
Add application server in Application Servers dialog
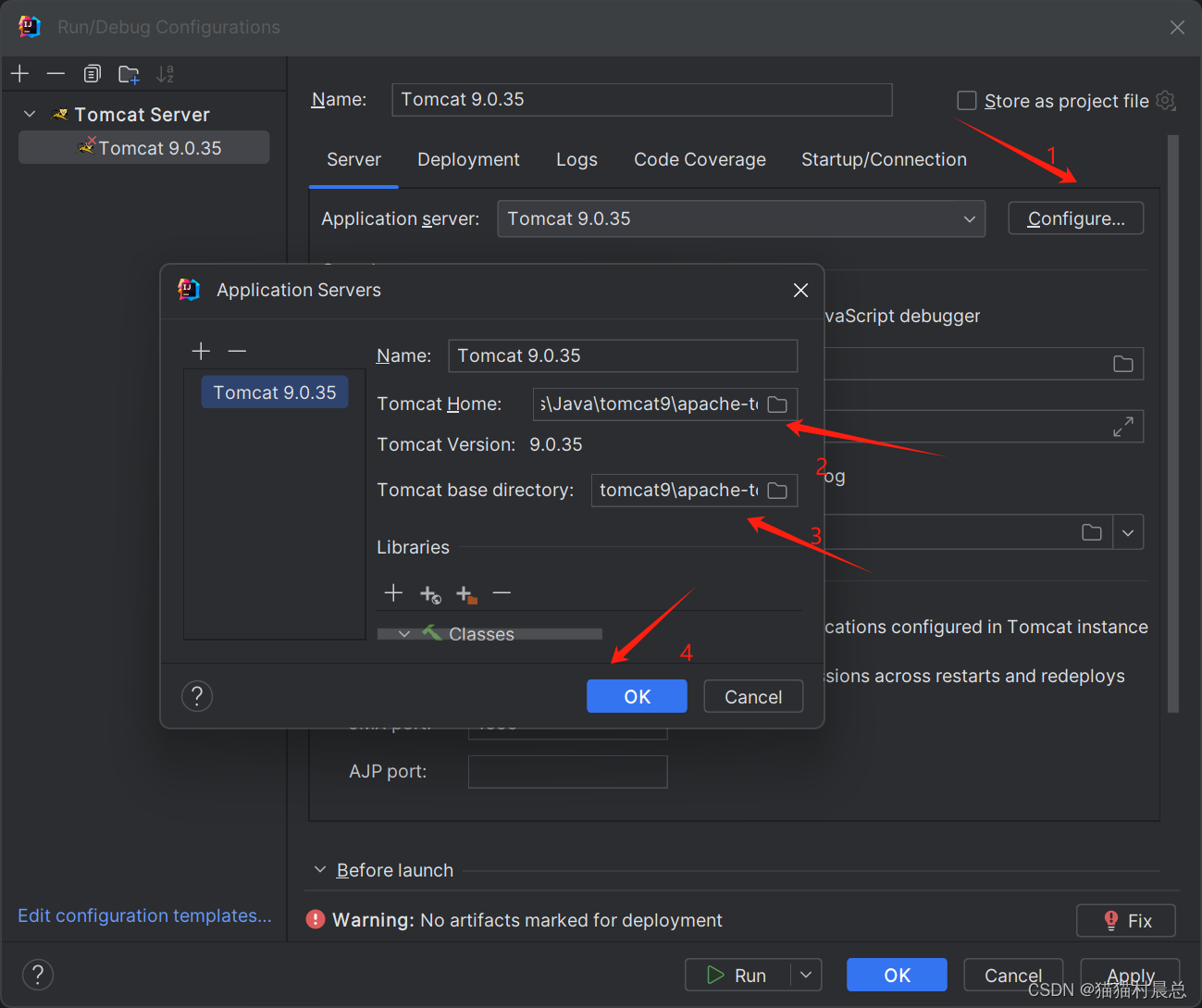[x=201, y=351]
